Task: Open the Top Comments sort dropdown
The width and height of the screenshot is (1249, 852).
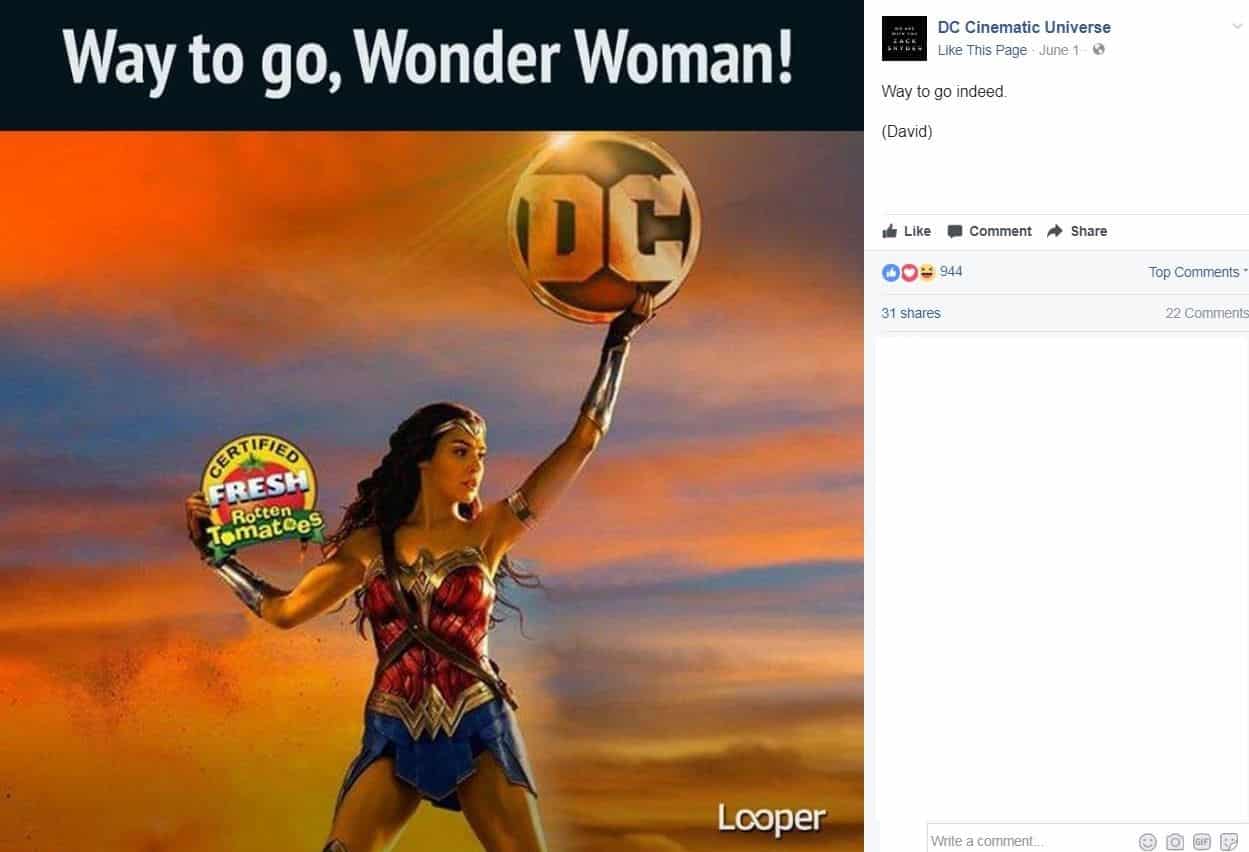Action: 1198,272
